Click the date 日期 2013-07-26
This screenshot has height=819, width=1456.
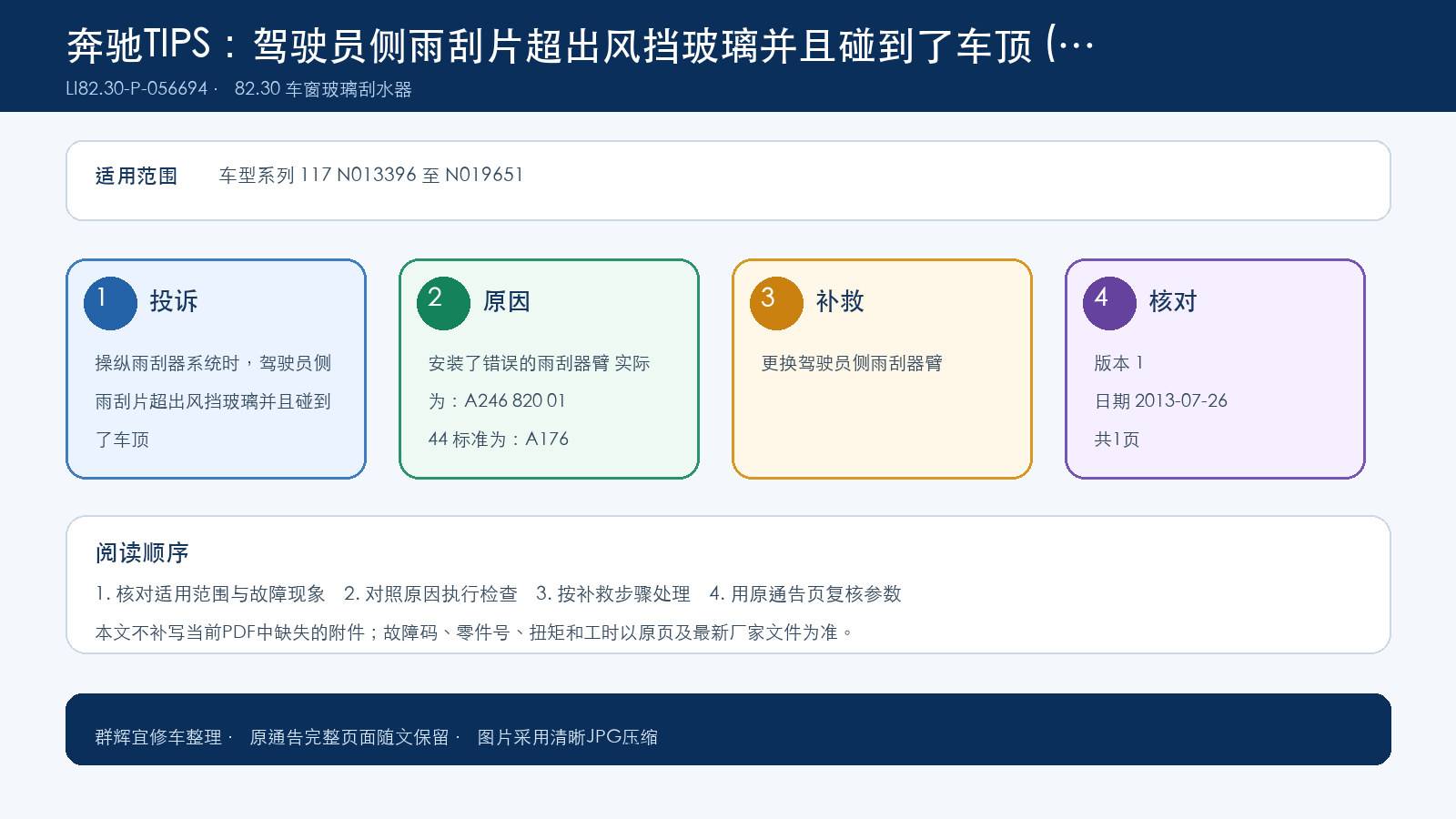1160,401
